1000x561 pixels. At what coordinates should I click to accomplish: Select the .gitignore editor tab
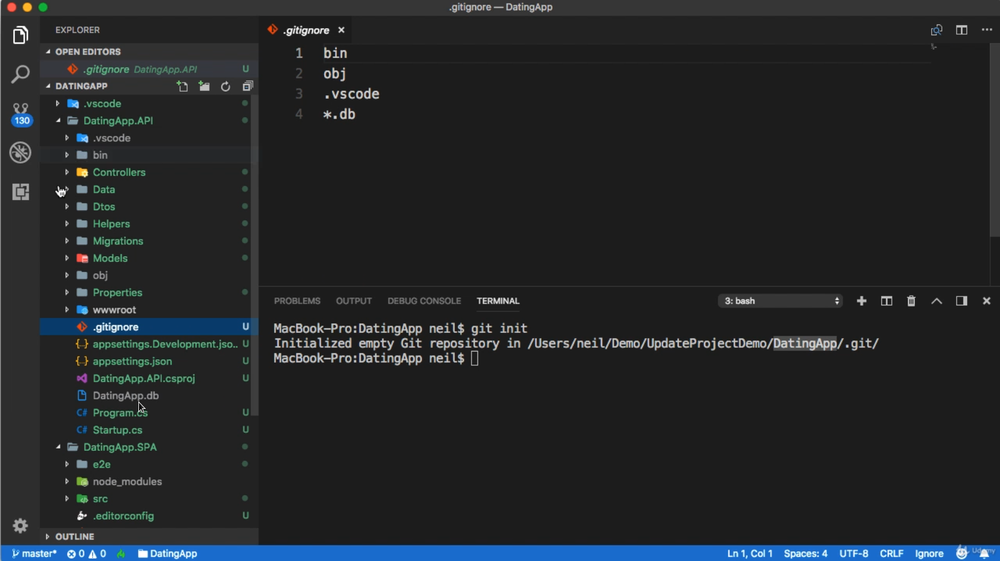(306, 30)
